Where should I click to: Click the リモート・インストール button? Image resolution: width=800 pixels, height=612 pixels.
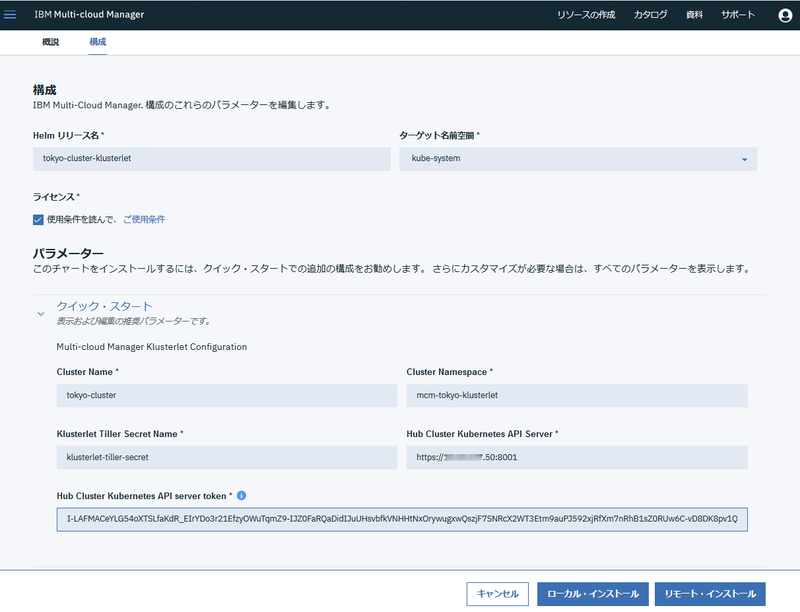[x=710, y=594]
